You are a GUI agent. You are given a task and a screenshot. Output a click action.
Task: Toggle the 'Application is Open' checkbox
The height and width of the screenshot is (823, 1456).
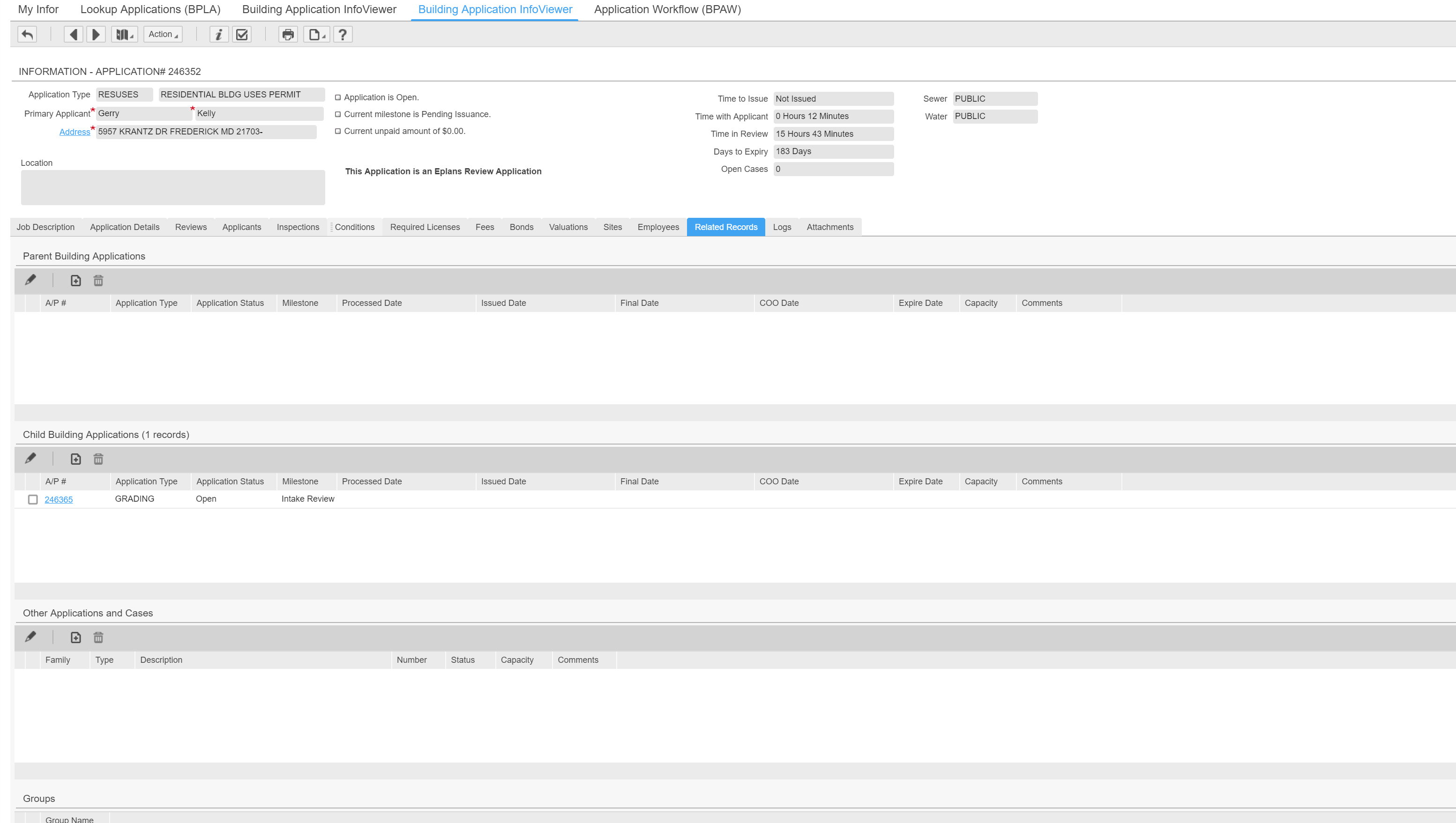pyautogui.click(x=338, y=98)
